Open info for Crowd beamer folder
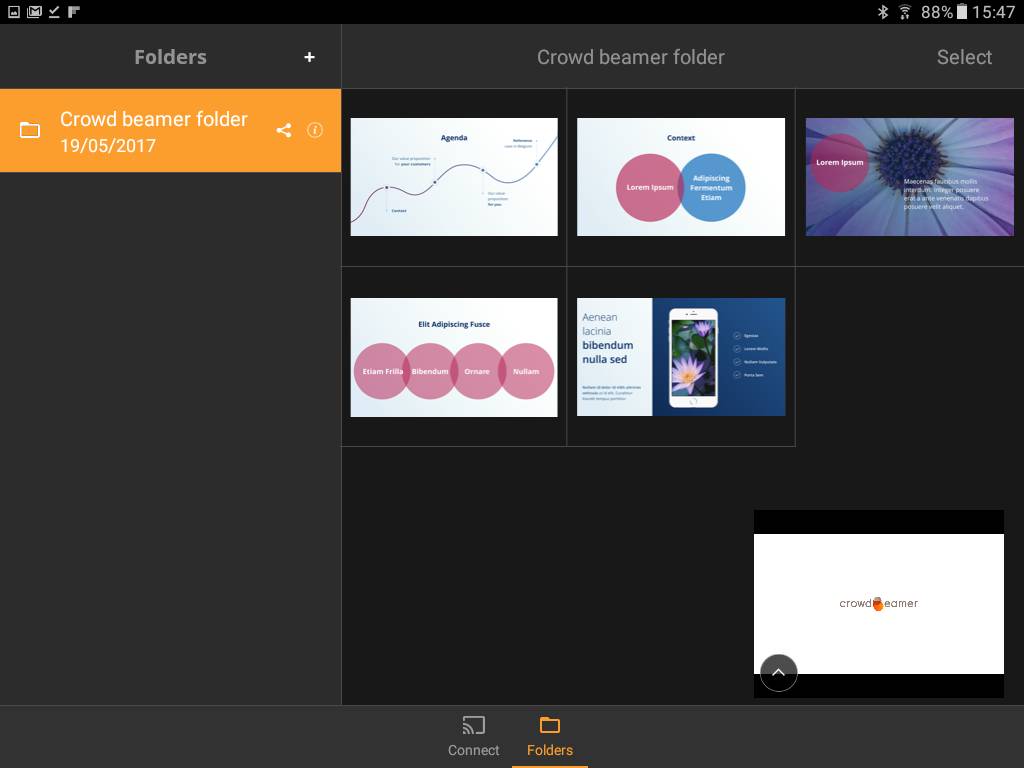Screen dimensions: 1024x768 click(x=315, y=130)
